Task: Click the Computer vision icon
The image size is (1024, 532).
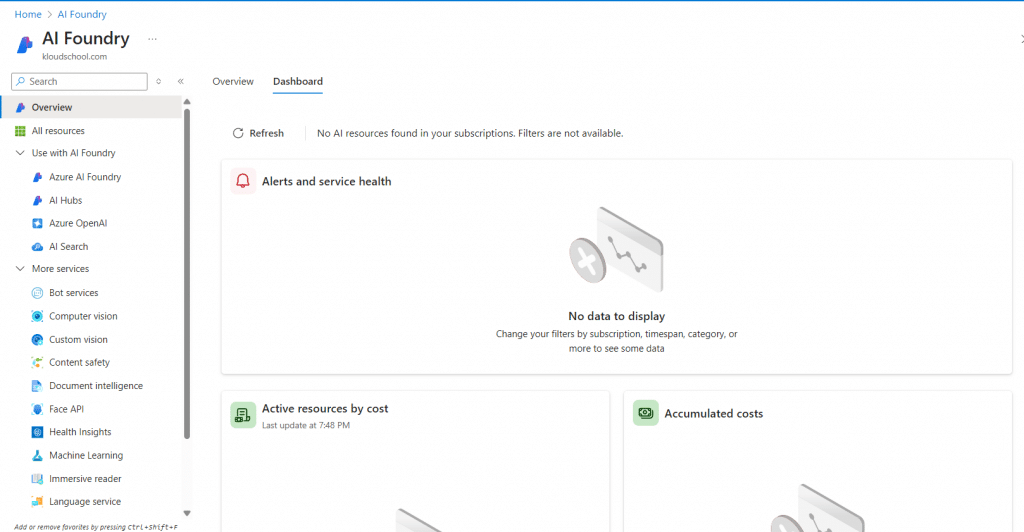Action: (x=38, y=316)
